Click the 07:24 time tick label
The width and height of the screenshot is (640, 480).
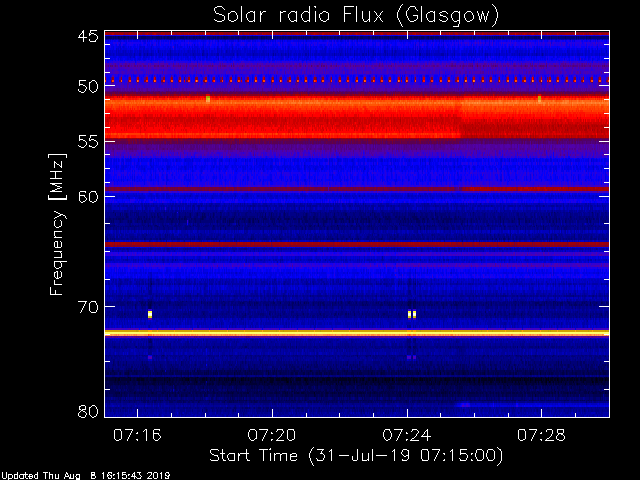[407, 435]
